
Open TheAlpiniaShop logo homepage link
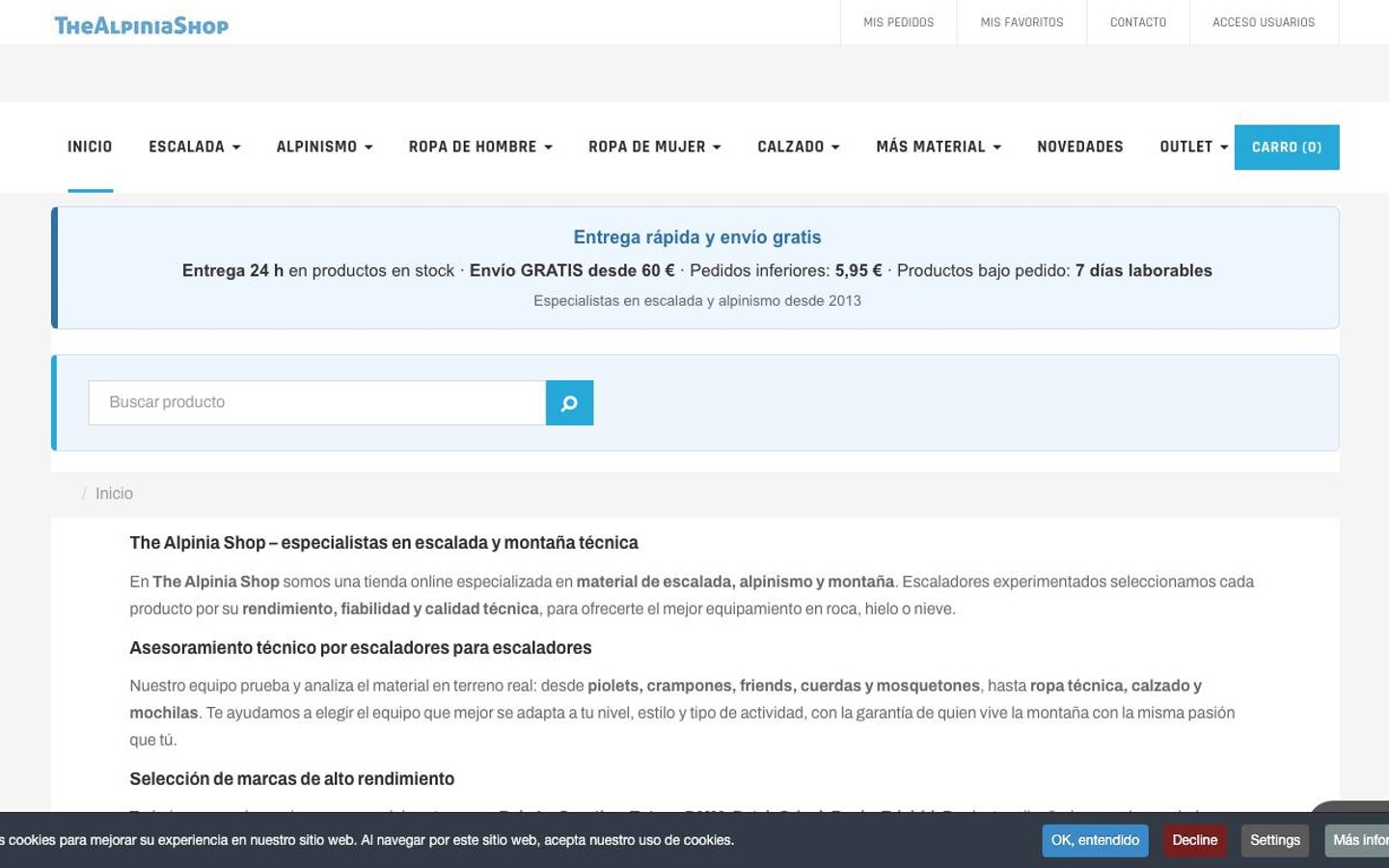pos(141,25)
